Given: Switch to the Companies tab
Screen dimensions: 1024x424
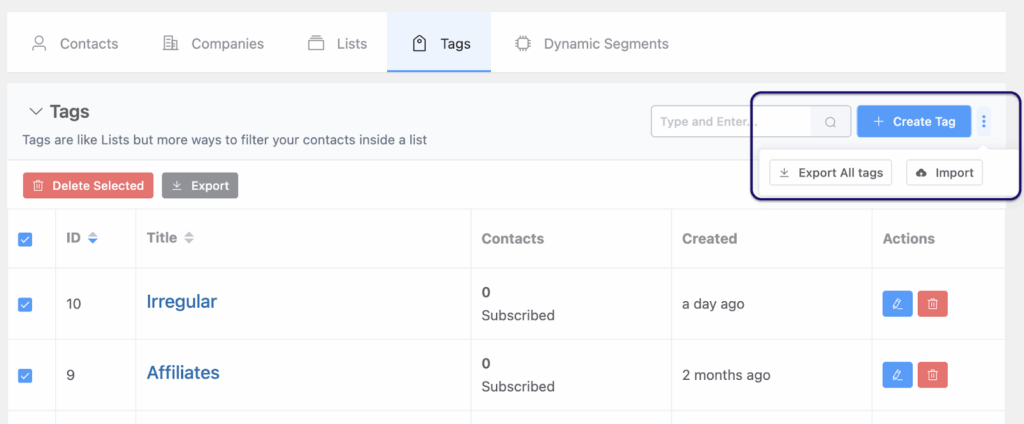Looking at the screenshot, I should 213,44.
